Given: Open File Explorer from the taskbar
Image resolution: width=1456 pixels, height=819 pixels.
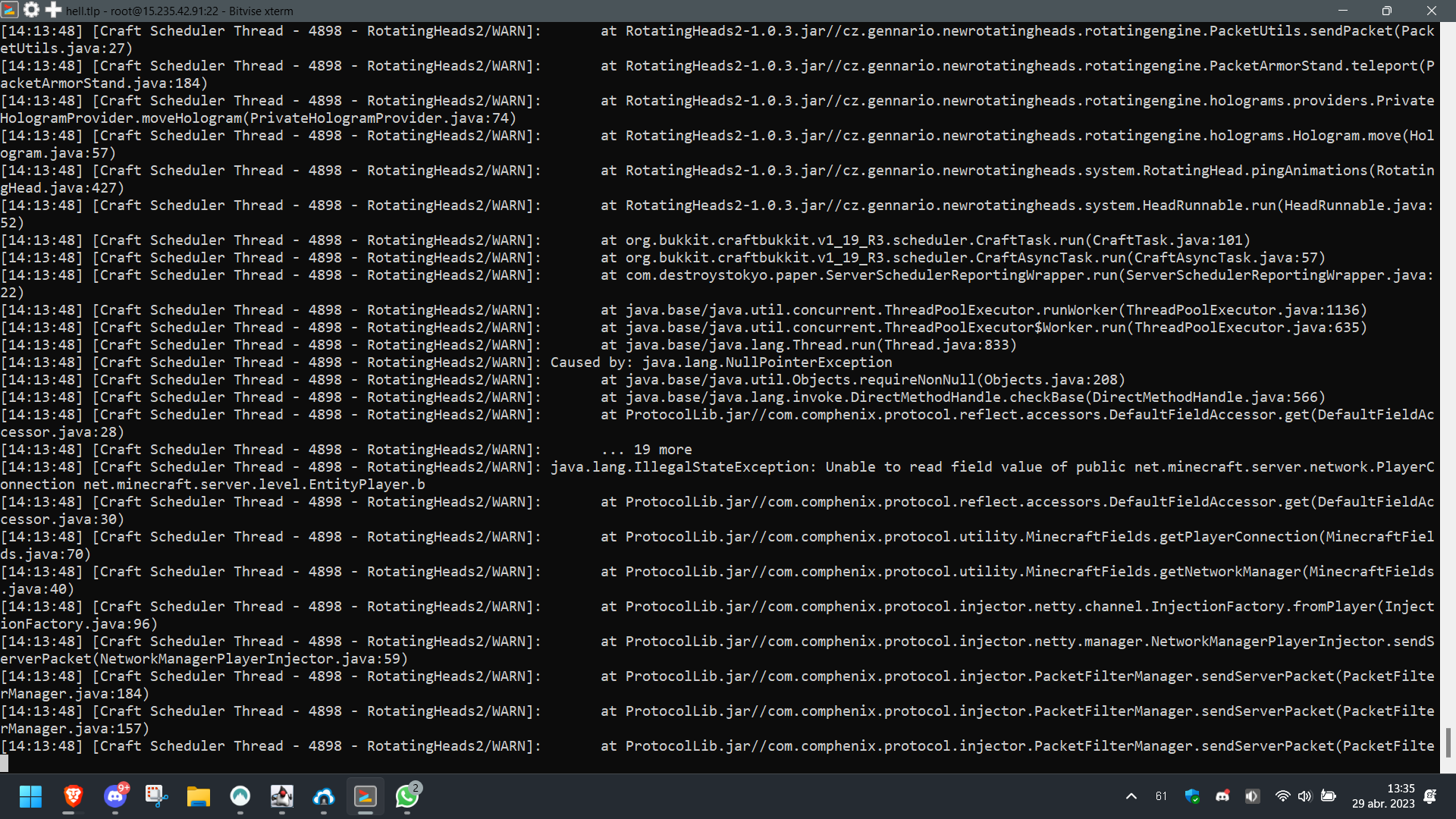Looking at the screenshot, I should coord(197,797).
